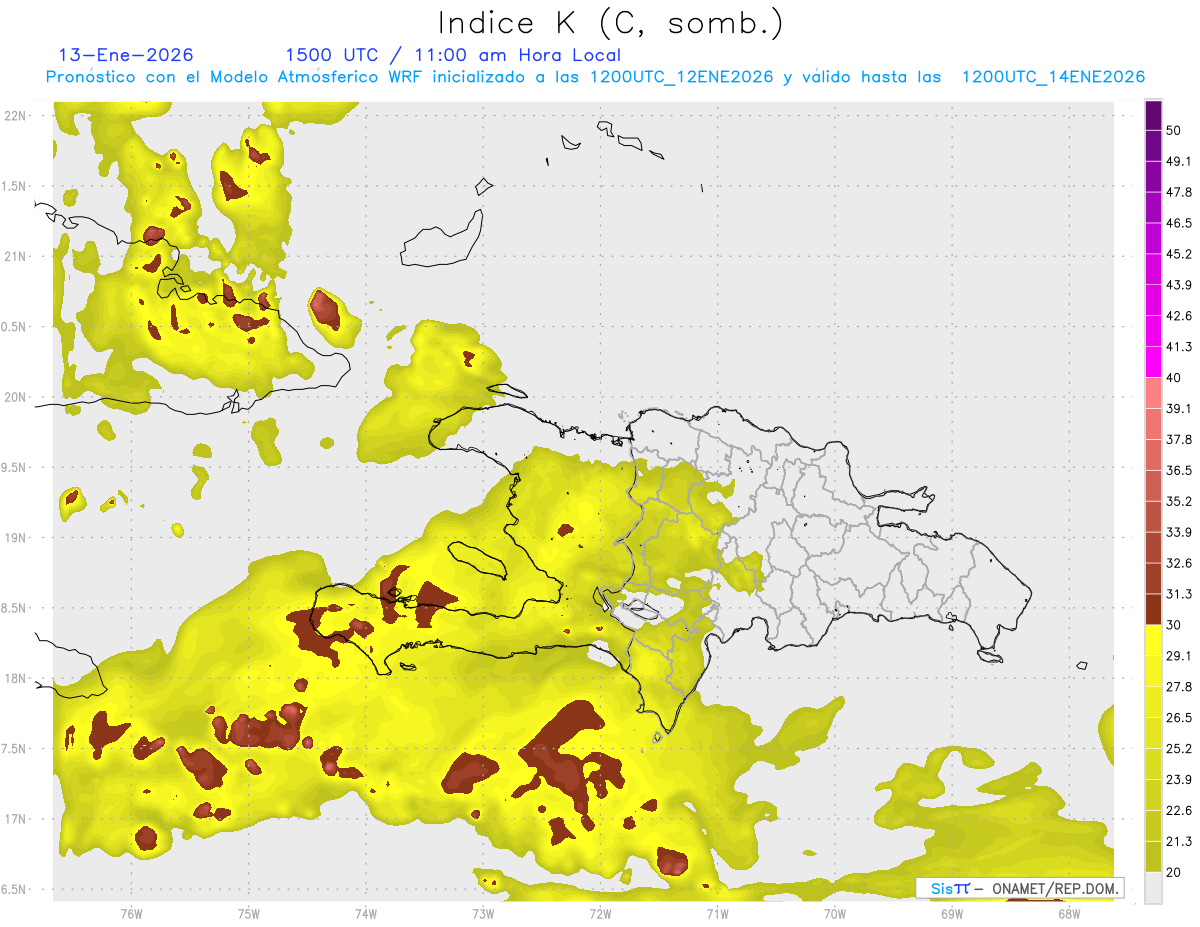The height and width of the screenshot is (927, 1200).
Task: Click the '18N' latitude label
Action: [15, 679]
